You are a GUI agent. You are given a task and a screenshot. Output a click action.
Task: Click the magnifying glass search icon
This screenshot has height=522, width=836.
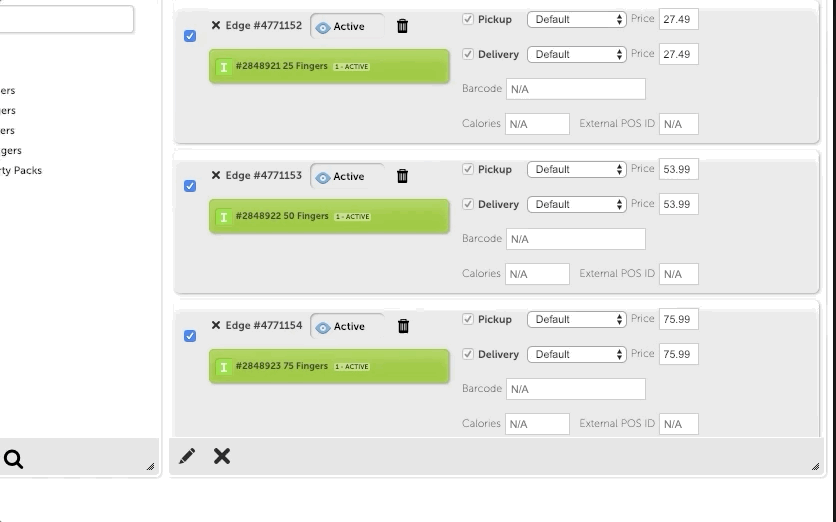(13, 459)
